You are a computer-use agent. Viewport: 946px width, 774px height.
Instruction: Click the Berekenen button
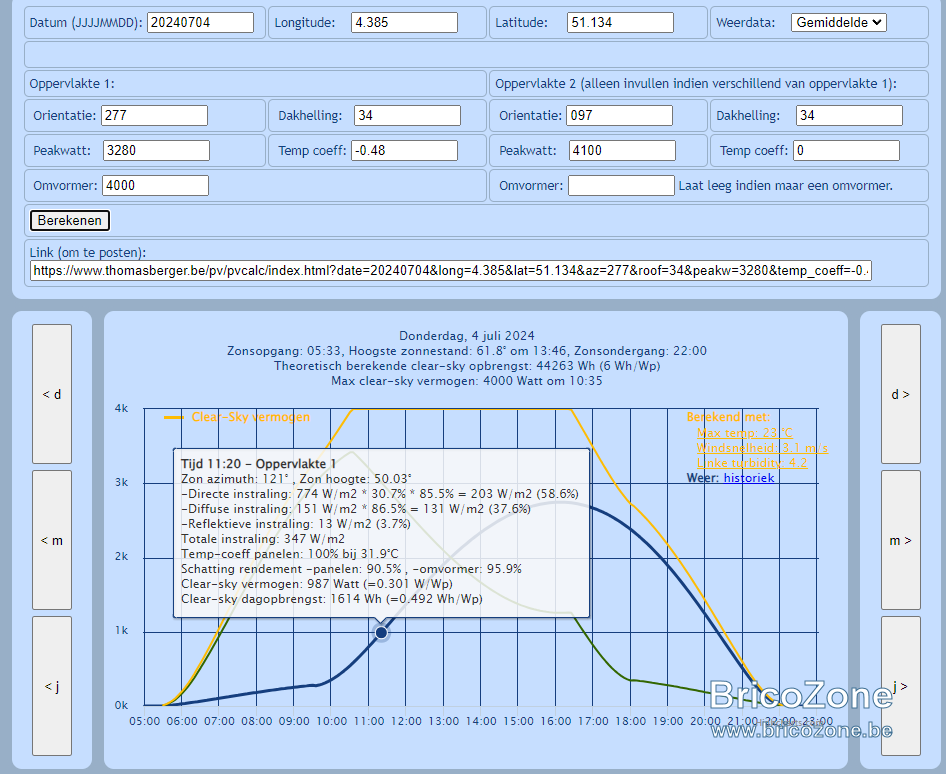click(x=70, y=220)
